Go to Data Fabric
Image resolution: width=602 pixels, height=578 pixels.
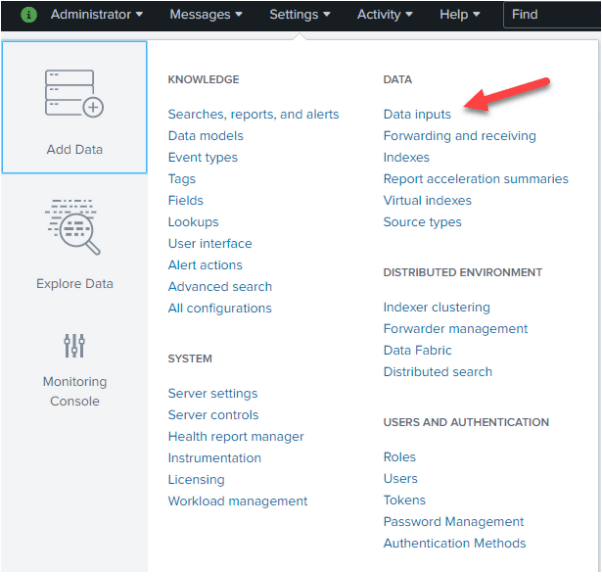[x=417, y=351]
